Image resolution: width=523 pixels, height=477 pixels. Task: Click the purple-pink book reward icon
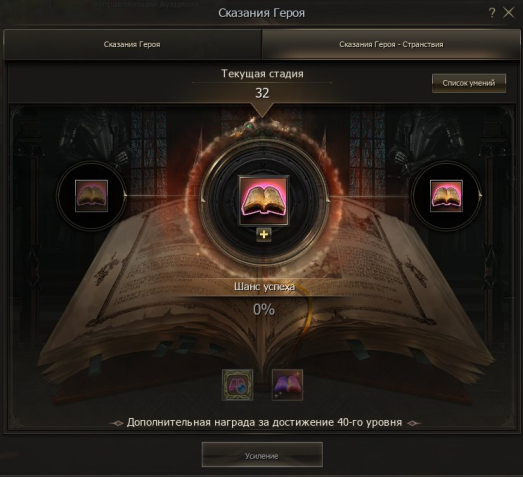tap(288, 385)
